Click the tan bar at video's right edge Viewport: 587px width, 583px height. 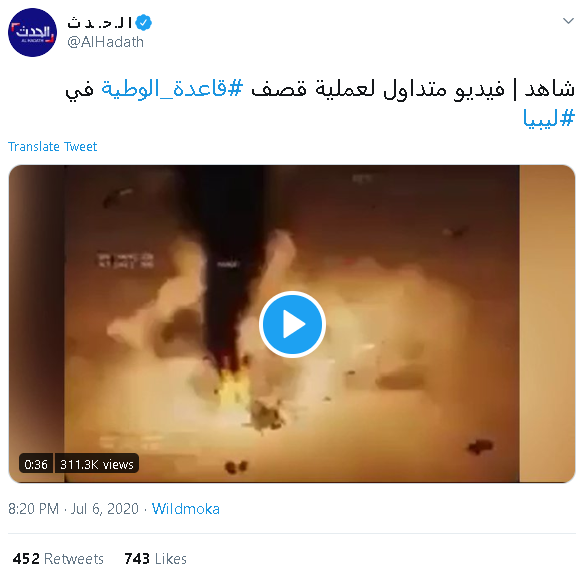tap(547, 324)
